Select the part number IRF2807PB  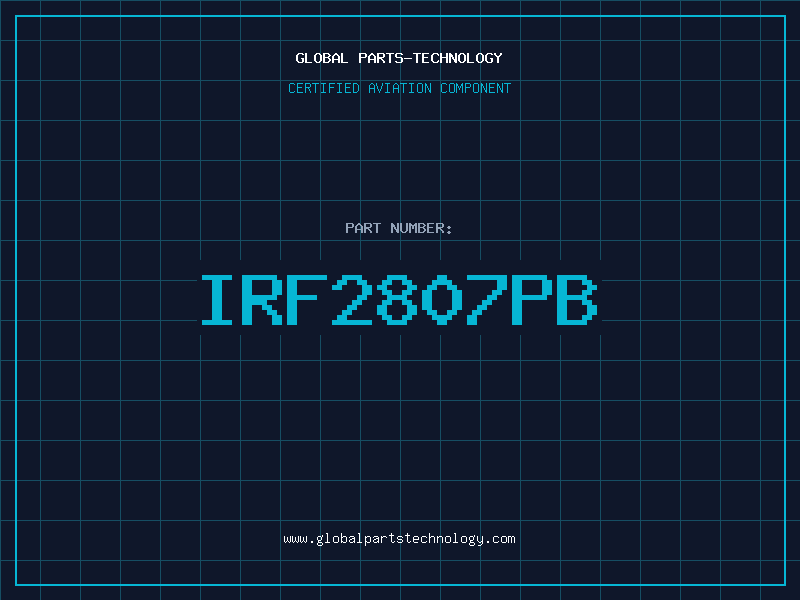[399, 299]
